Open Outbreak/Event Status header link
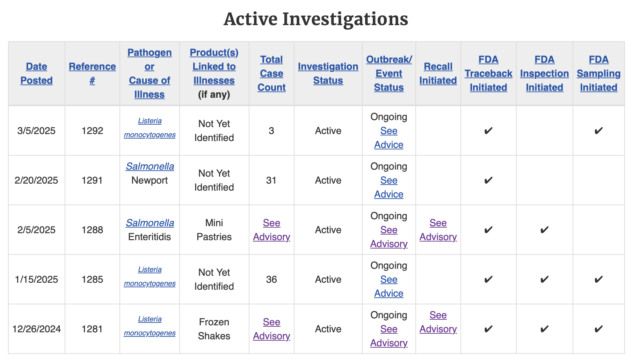Screen dimensions: 640x363 (389, 73)
